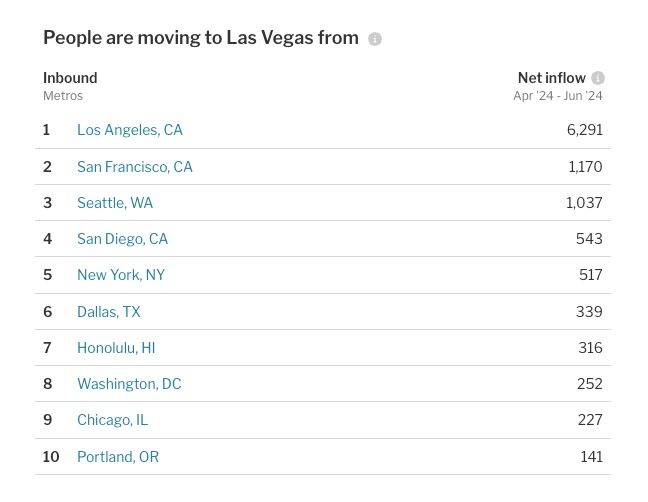Click the 141 inflow value for Portland
The width and height of the screenshot is (648, 502).
pyautogui.click(x=591, y=457)
